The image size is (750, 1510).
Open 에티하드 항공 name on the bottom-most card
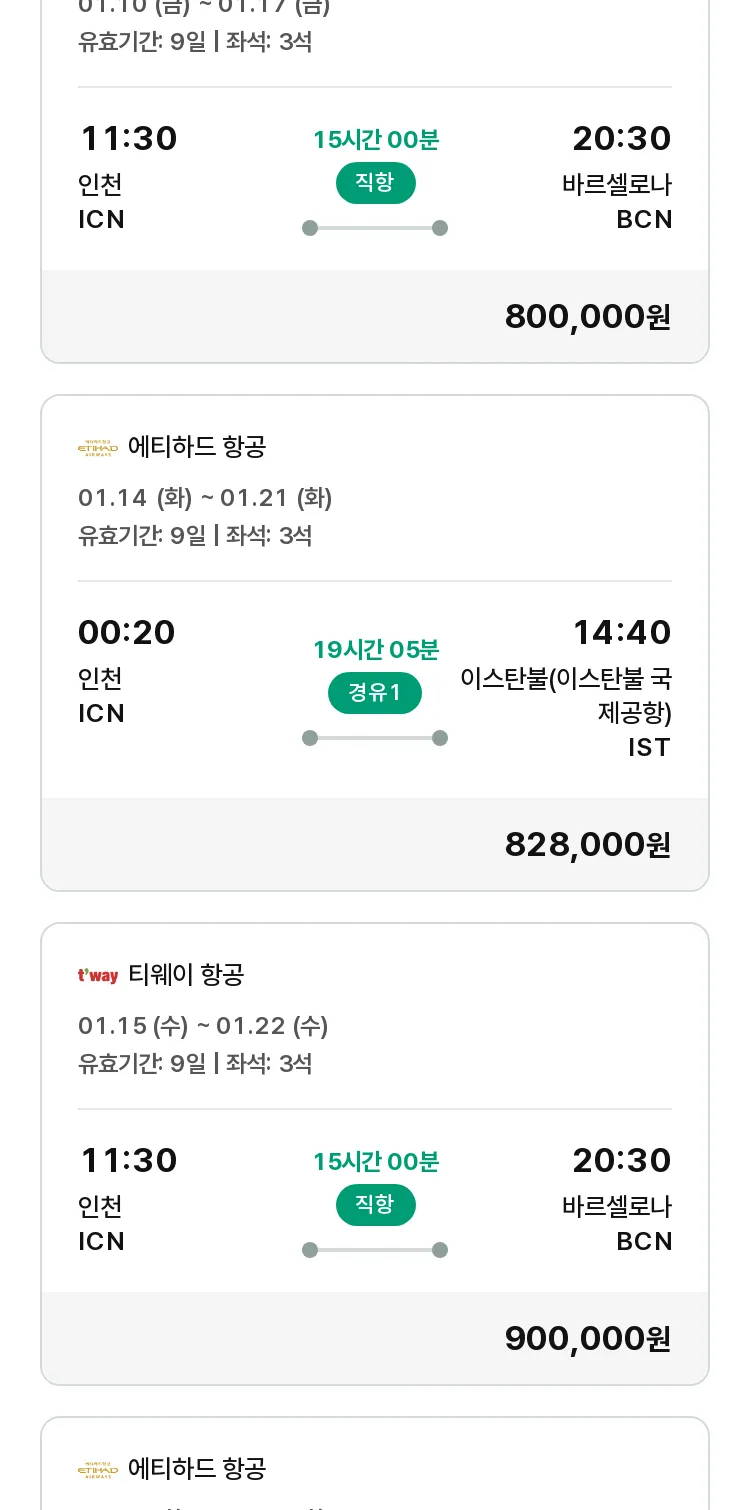click(197, 1469)
